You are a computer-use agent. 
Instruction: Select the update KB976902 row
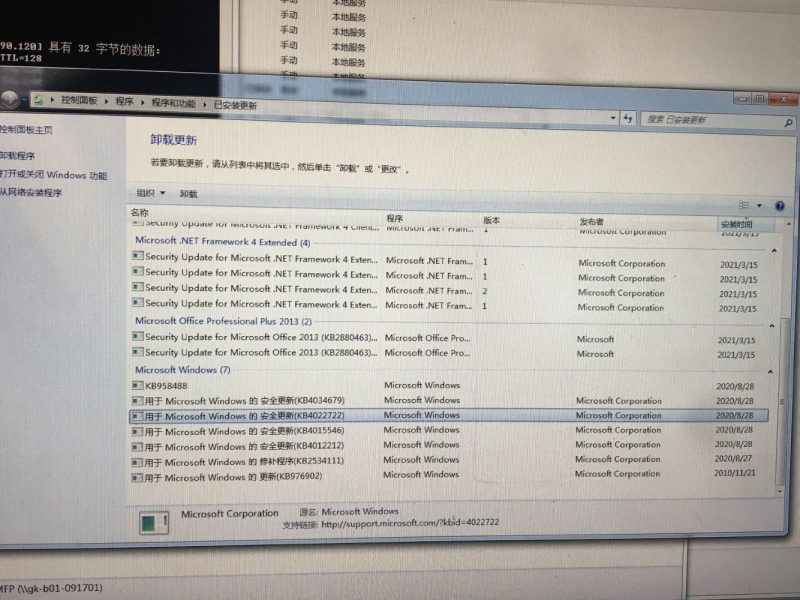pyautogui.click(x=449, y=476)
